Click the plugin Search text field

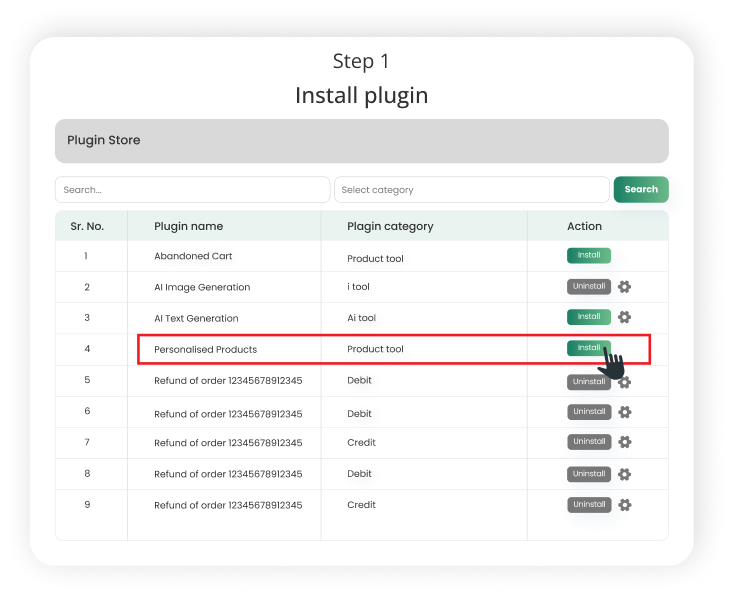(x=193, y=190)
